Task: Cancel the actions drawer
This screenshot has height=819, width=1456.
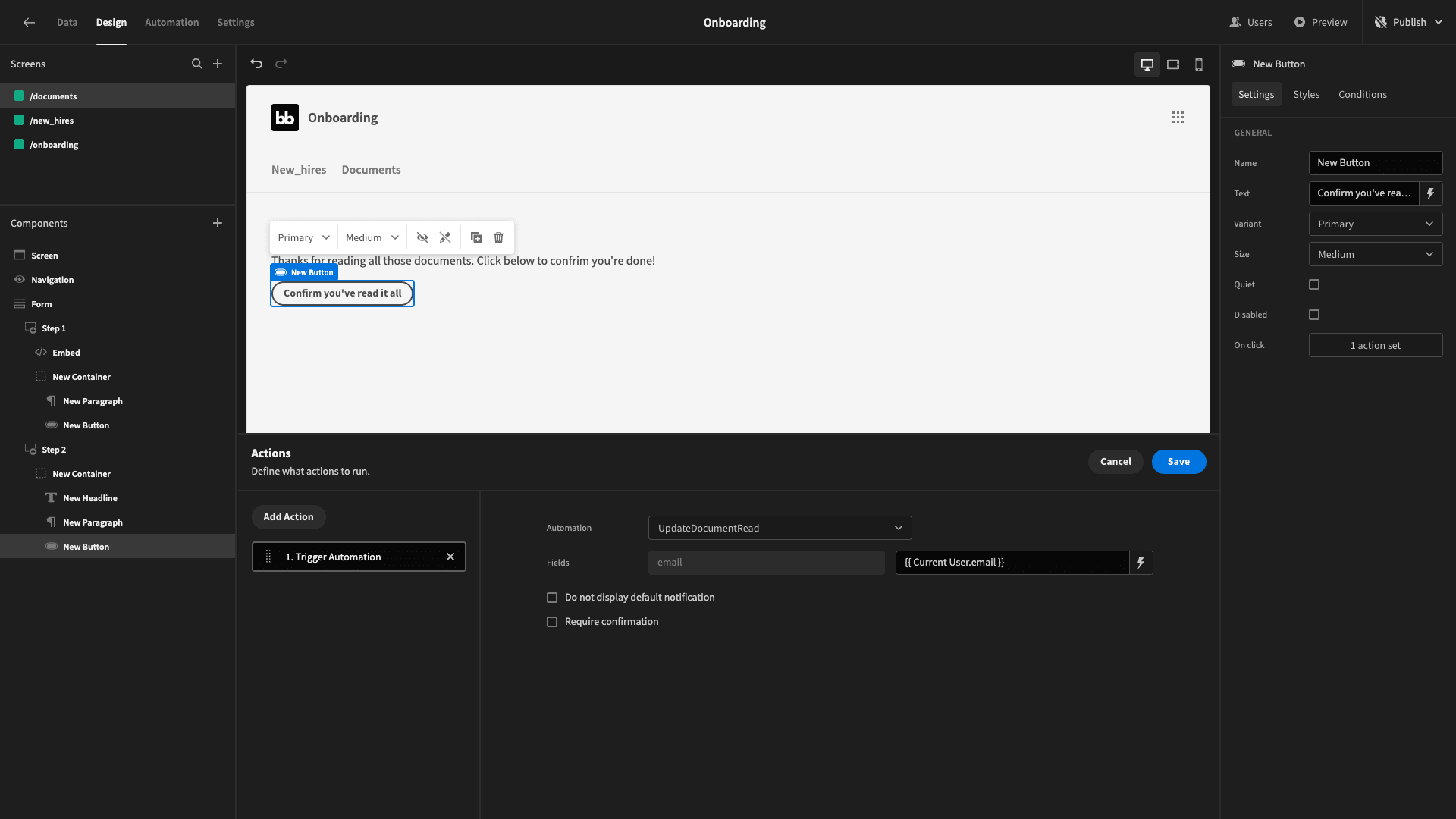Action: (x=1116, y=462)
